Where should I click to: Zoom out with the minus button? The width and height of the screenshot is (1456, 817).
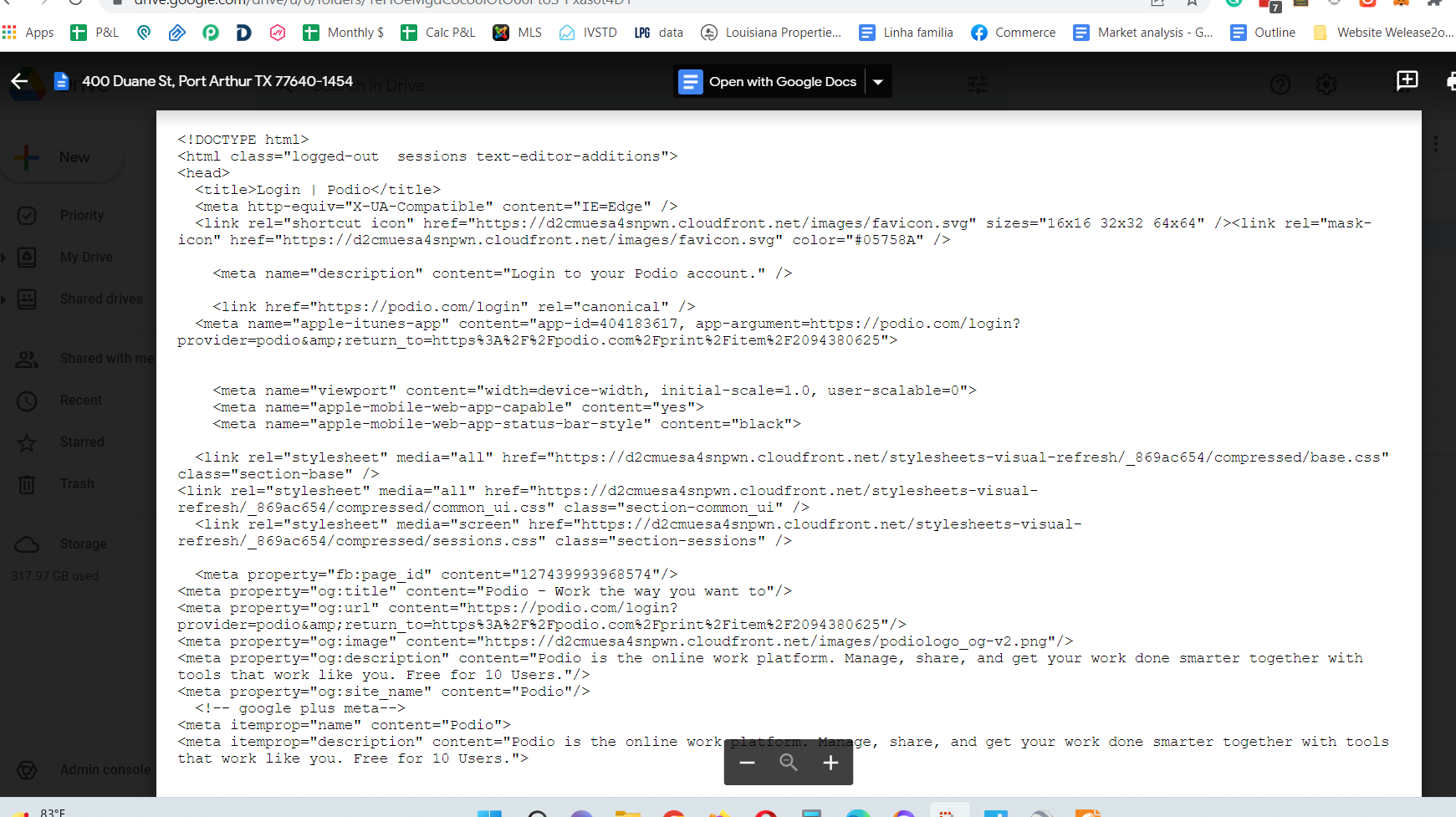pos(747,763)
